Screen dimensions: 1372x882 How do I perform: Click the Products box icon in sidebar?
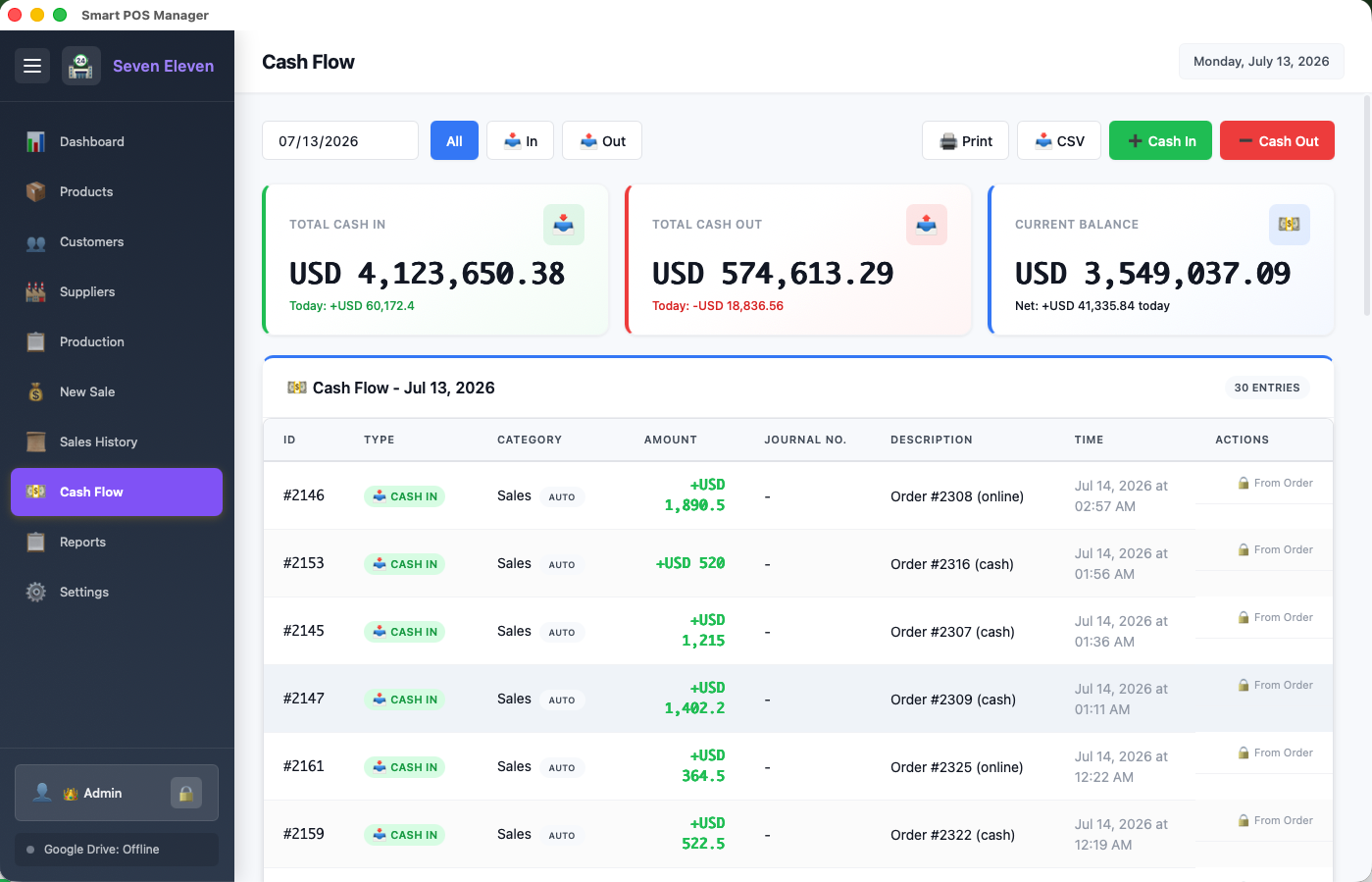click(x=36, y=191)
